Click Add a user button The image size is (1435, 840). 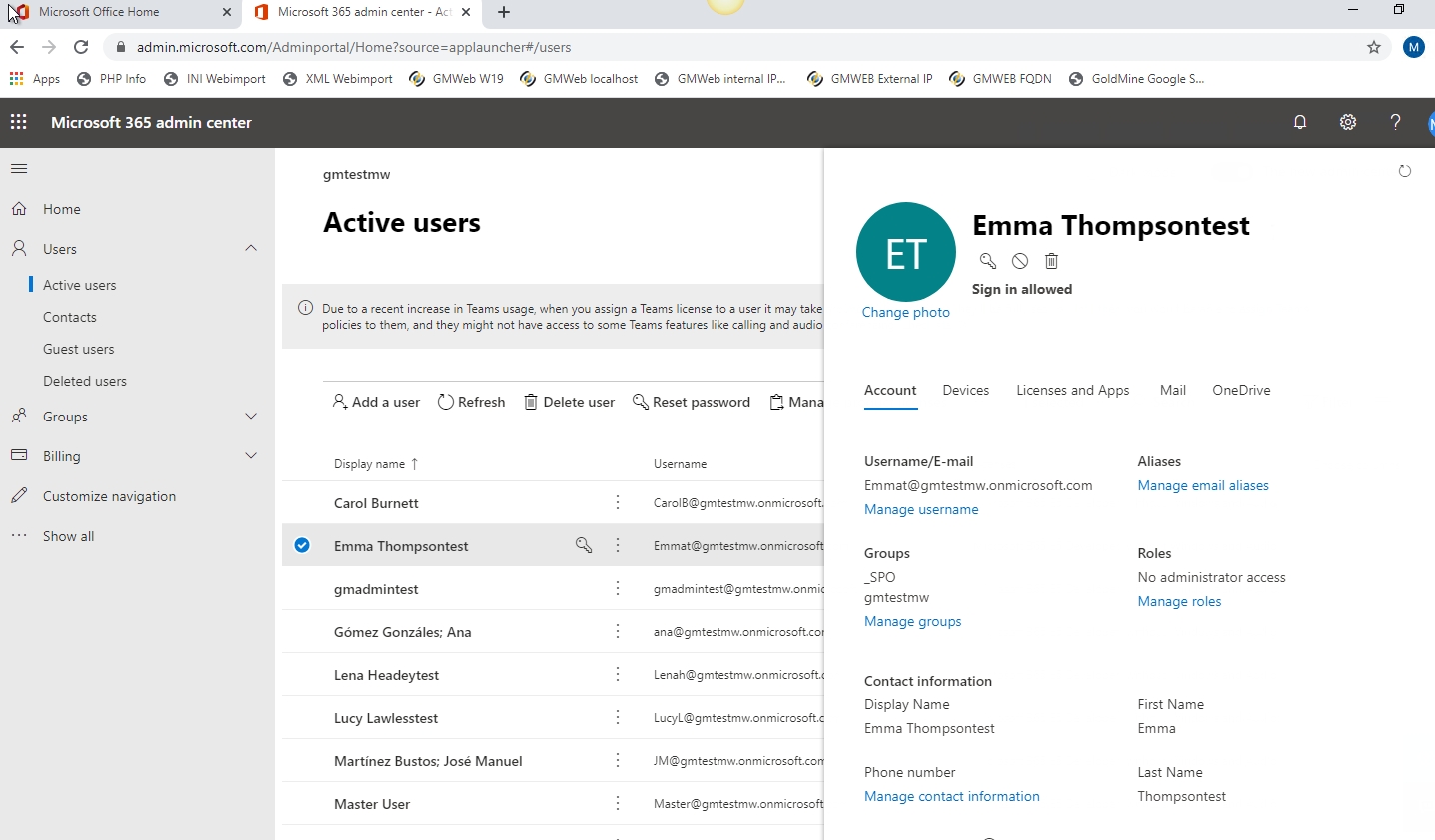(376, 402)
